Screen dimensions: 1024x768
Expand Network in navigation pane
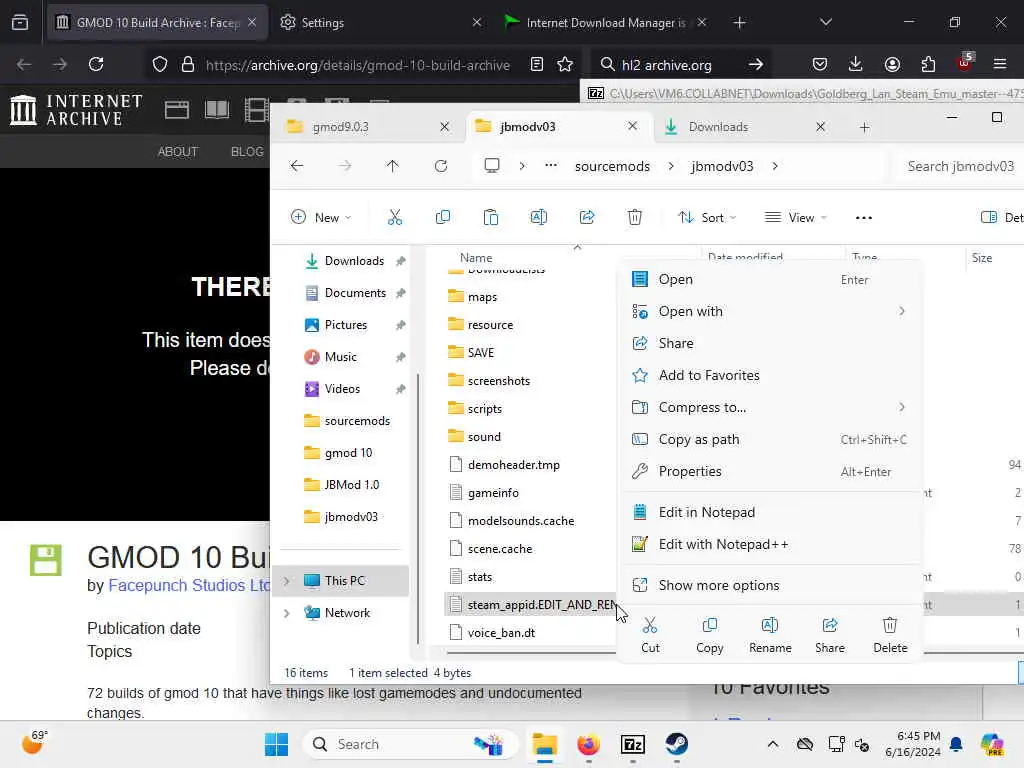[x=287, y=613]
